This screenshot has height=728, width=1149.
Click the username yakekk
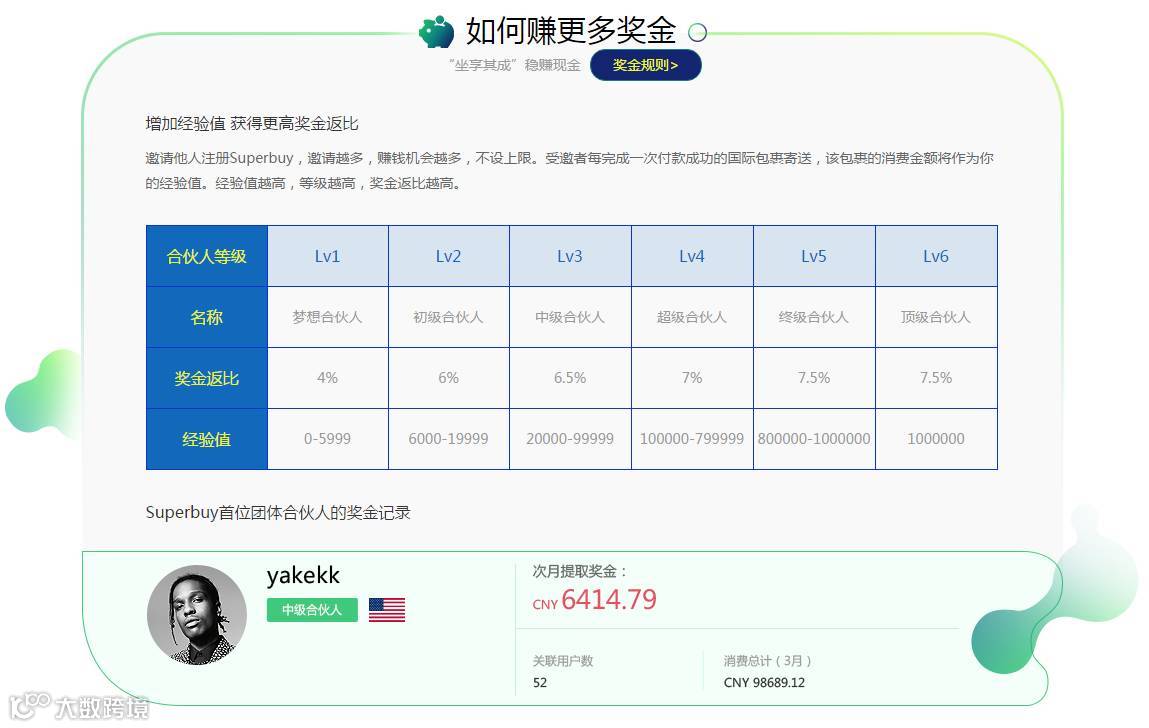(x=303, y=575)
